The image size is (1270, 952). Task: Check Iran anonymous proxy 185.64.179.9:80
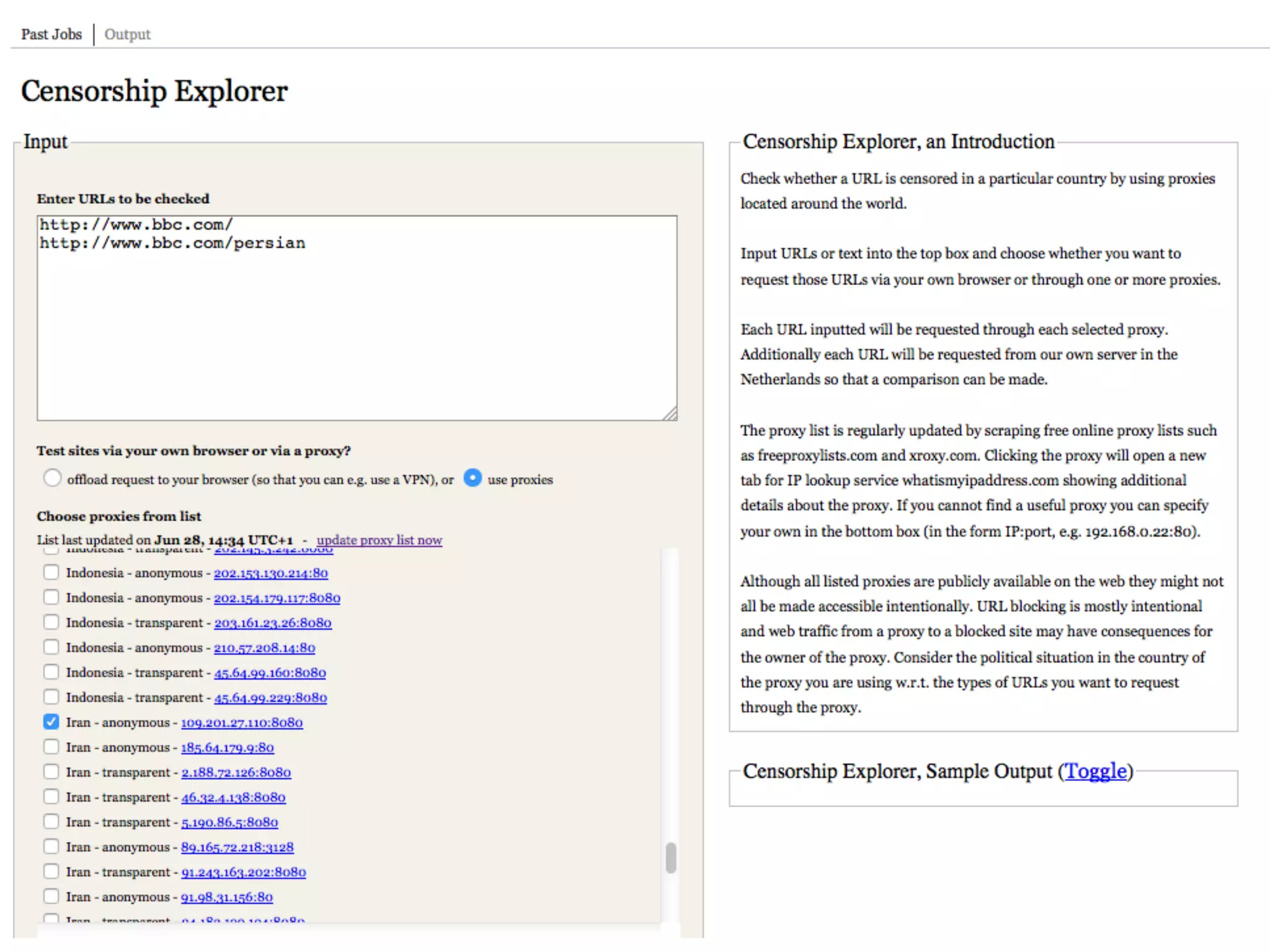[51, 747]
